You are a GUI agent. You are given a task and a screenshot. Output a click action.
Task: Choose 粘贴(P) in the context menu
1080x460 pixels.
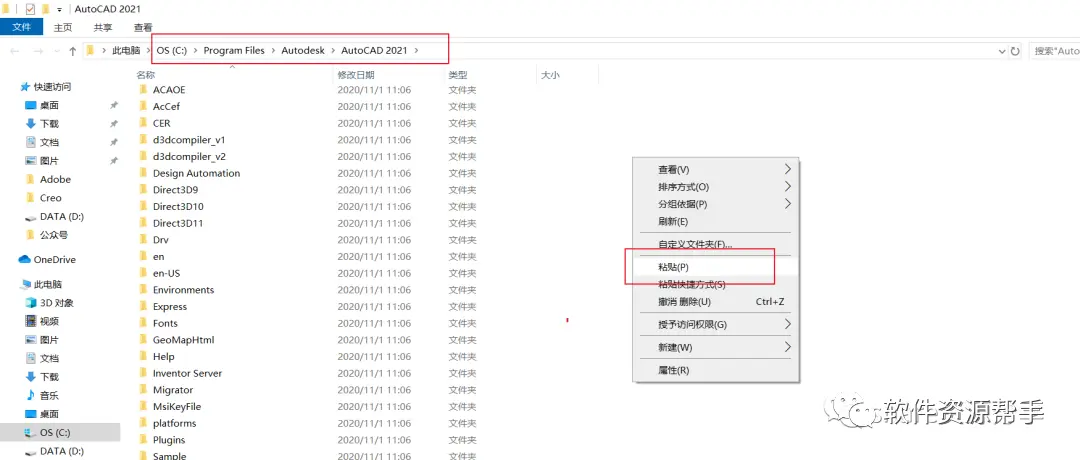pos(716,266)
